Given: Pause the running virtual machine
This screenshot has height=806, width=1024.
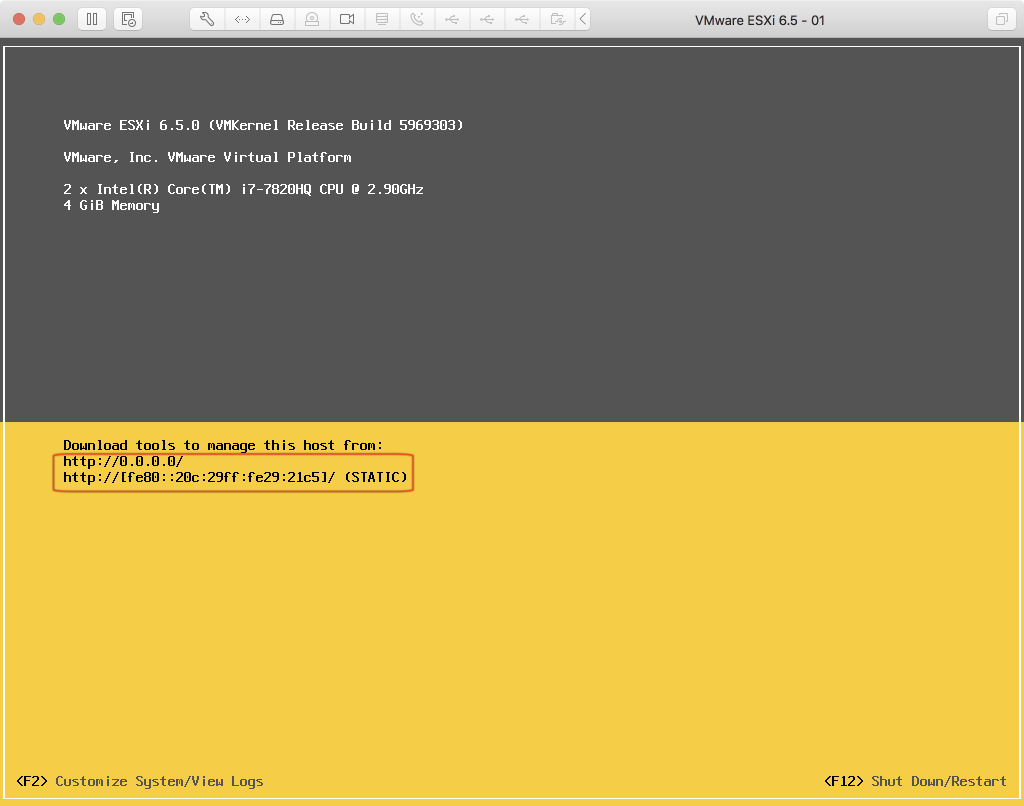Looking at the screenshot, I should click(92, 19).
